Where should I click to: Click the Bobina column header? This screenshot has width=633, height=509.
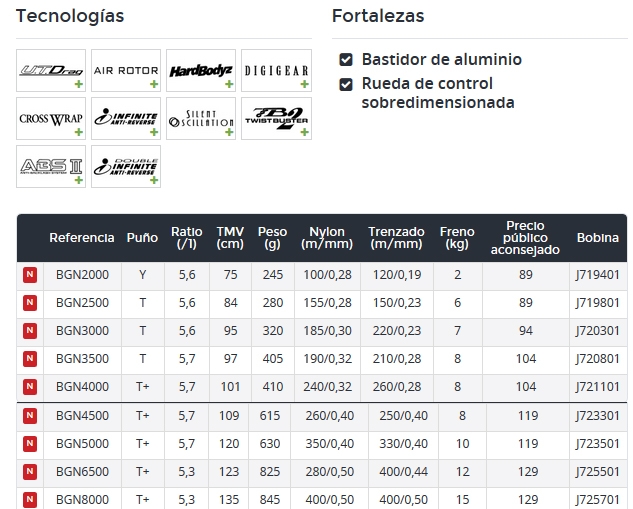pyautogui.click(x=598, y=238)
